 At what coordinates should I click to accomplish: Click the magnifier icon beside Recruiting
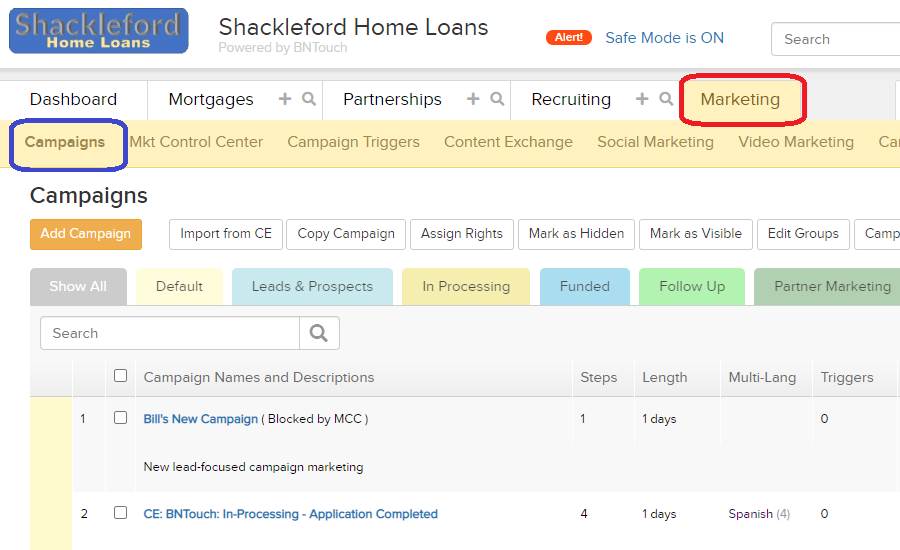point(666,99)
